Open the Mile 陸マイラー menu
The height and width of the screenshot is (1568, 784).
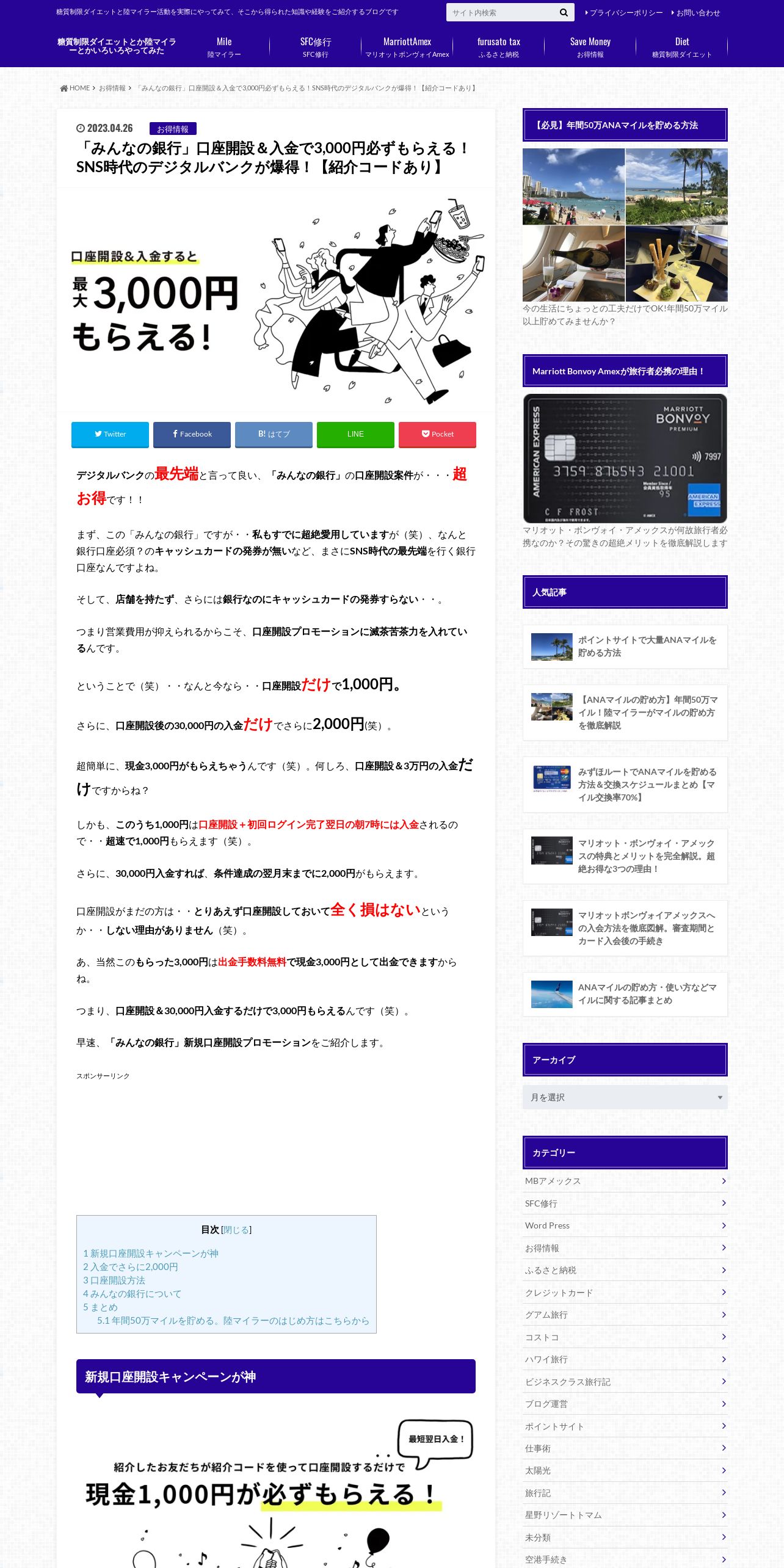(x=224, y=47)
